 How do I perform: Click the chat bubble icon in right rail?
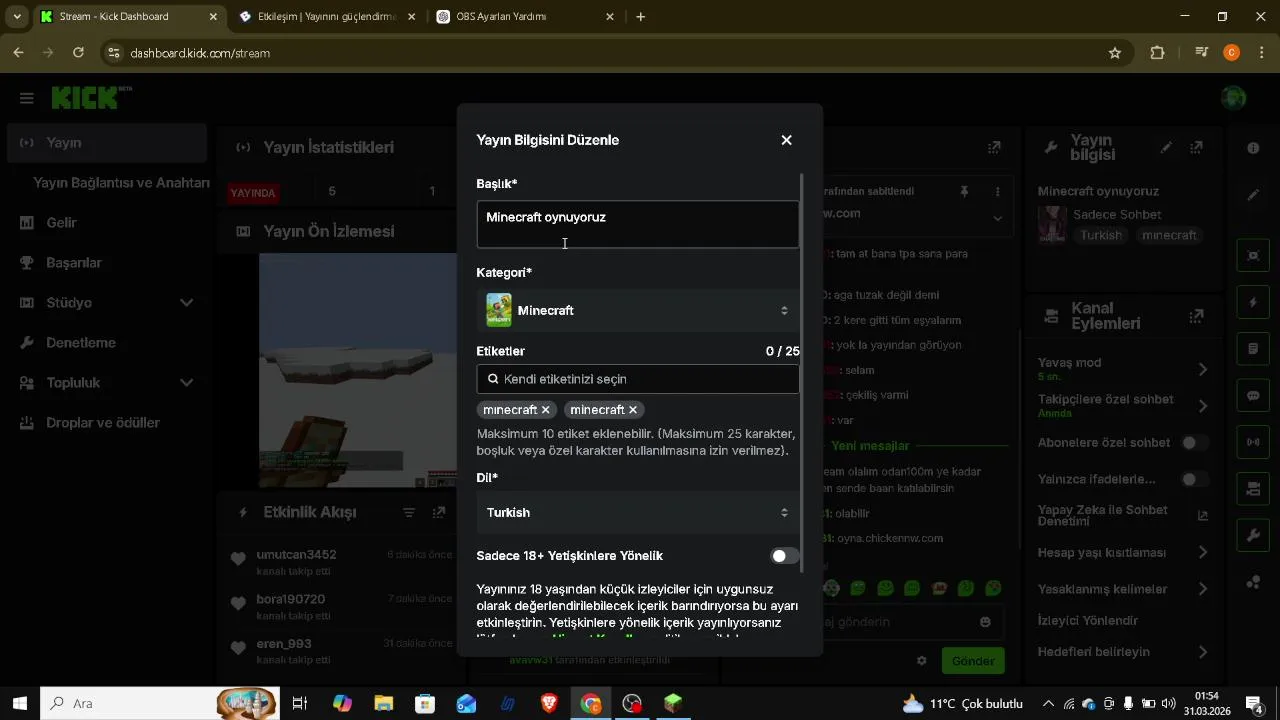point(1253,396)
